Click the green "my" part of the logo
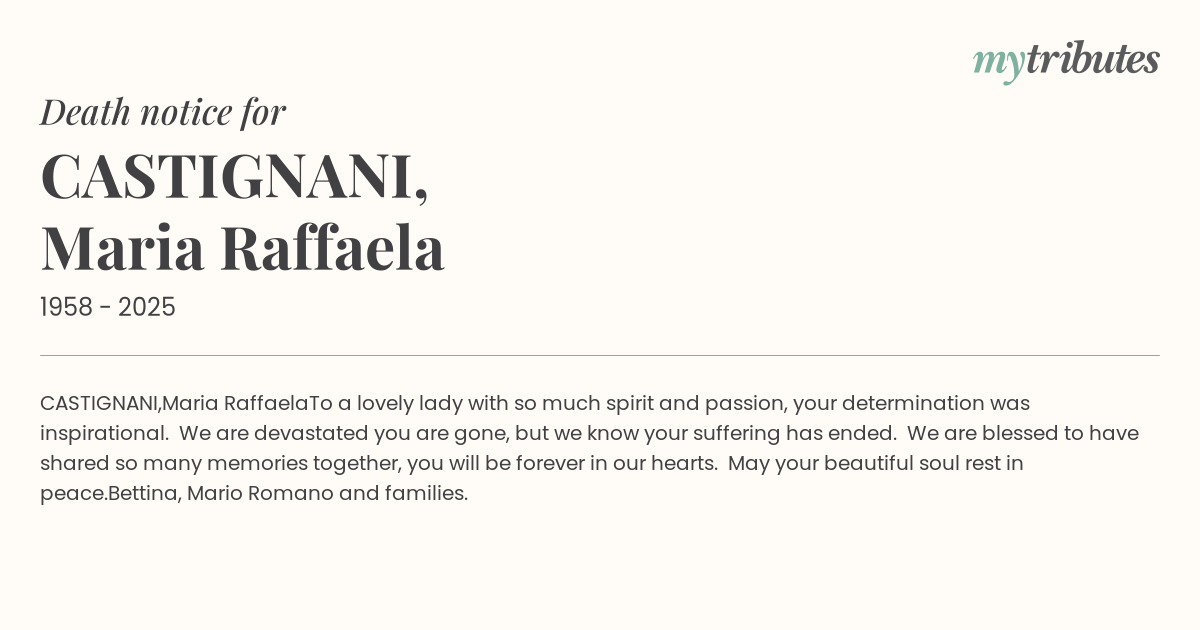The image size is (1200, 630). 998,61
